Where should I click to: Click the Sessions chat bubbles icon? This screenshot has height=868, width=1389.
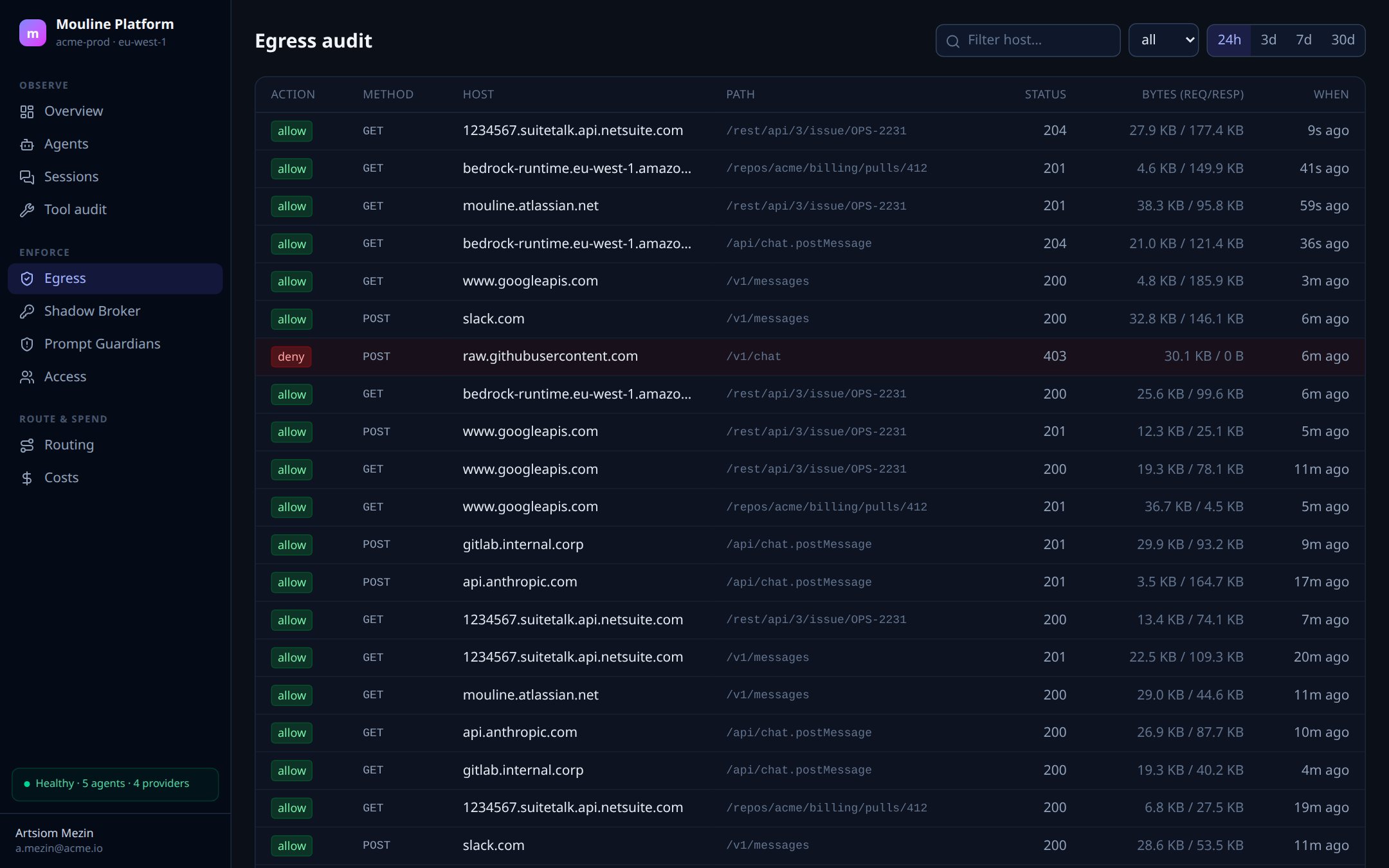27,177
